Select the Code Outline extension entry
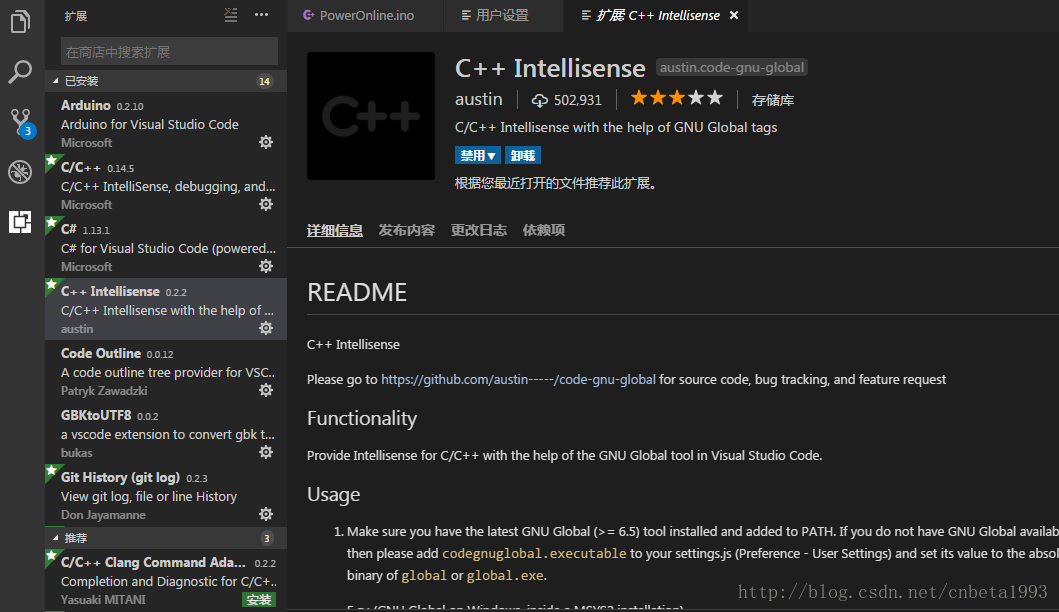 (166, 372)
